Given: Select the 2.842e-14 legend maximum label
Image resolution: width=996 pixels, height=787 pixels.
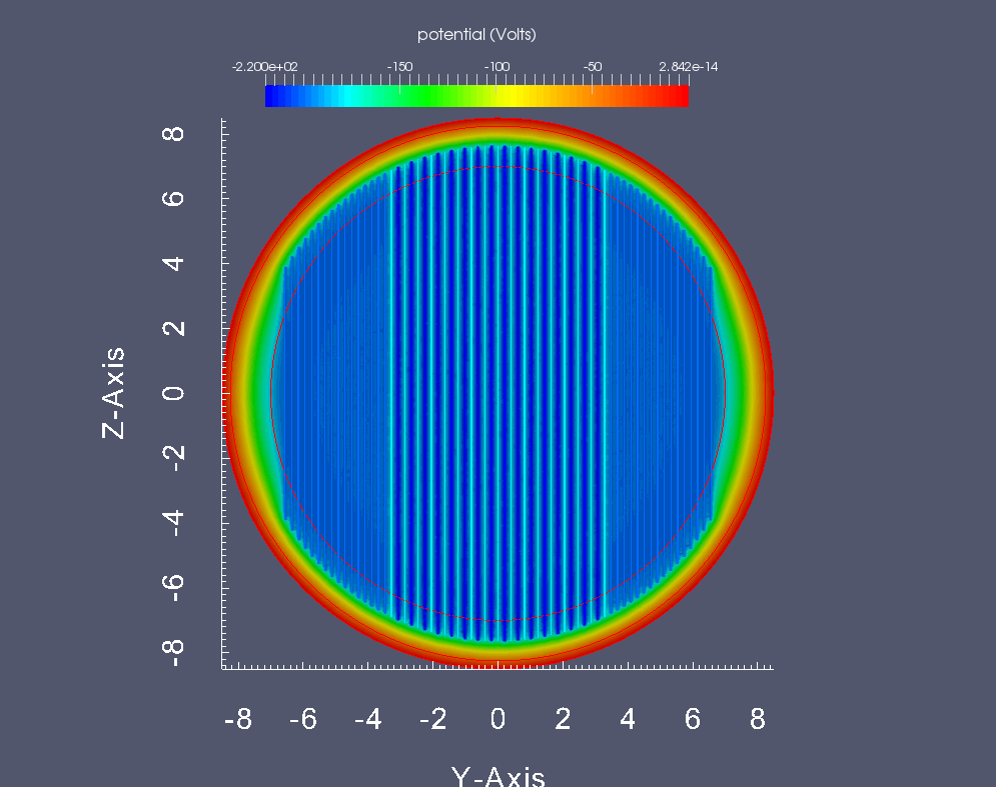Looking at the screenshot, I should (688, 66).
